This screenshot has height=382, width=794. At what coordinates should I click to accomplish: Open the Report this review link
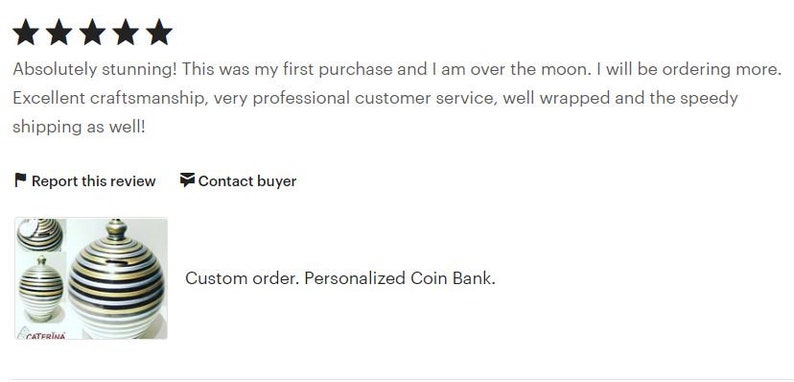click(x=85, y=181)
